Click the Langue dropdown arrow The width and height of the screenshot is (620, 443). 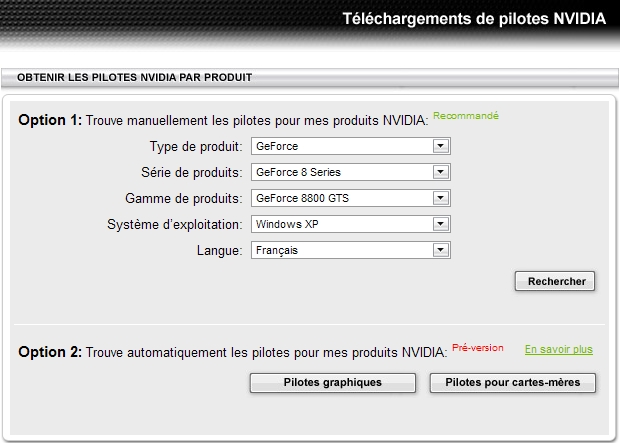coord(439,250)
